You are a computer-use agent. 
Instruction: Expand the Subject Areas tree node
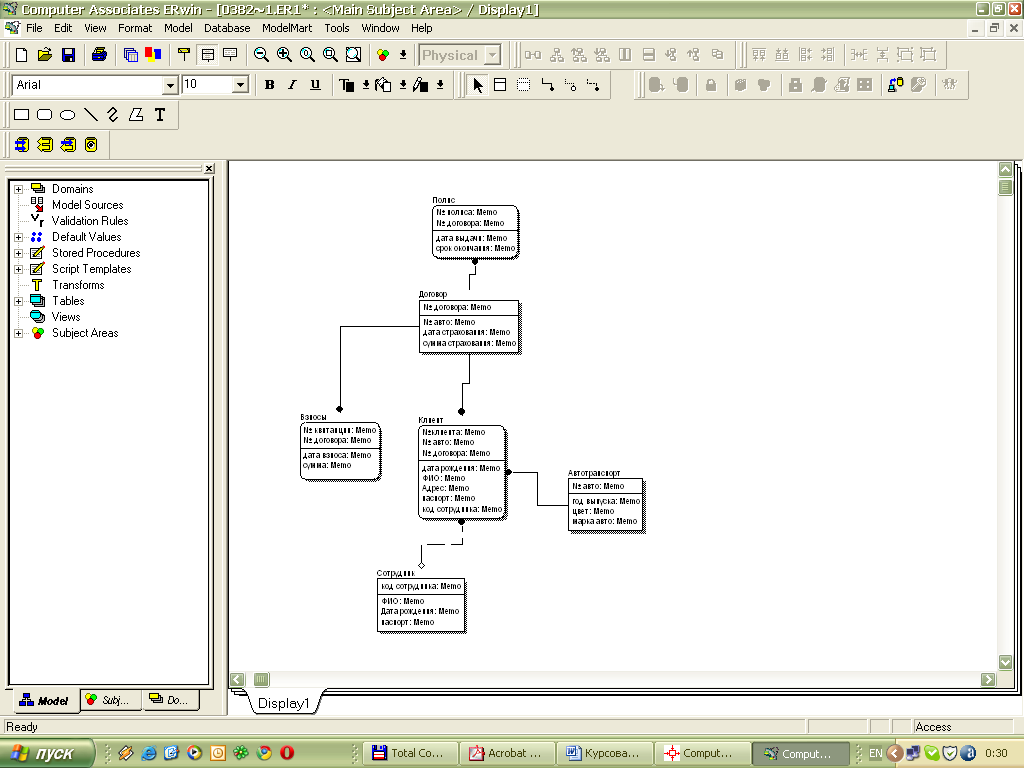pyautogui.click(x=18, y=334)
